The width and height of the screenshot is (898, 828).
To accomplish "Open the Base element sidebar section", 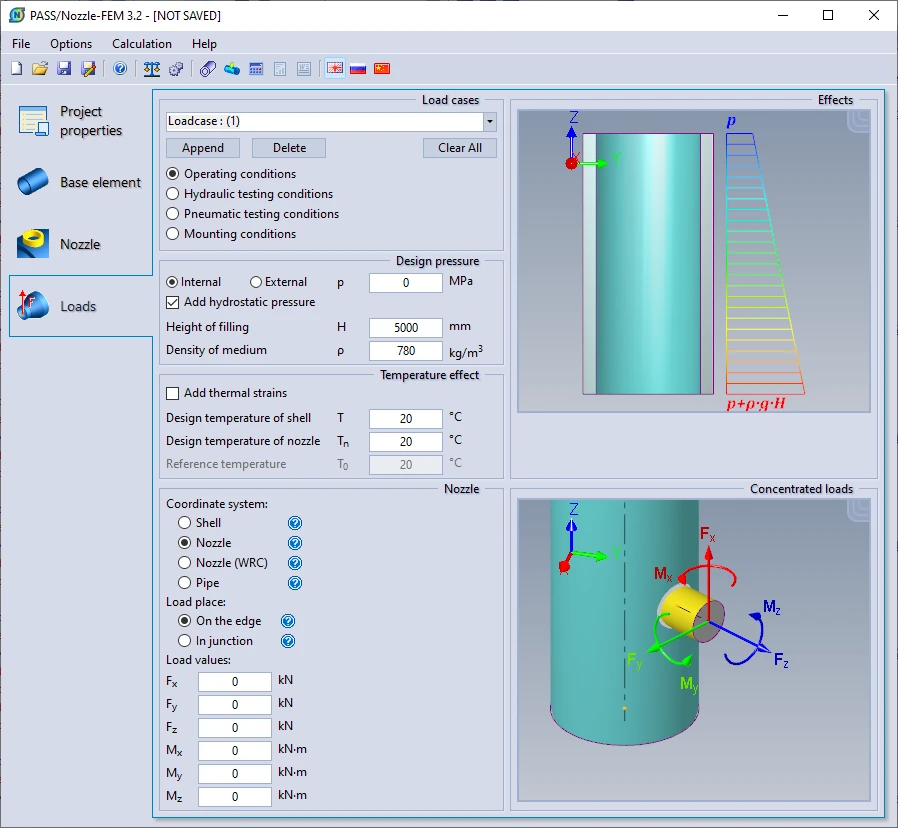I will [80, 183].
